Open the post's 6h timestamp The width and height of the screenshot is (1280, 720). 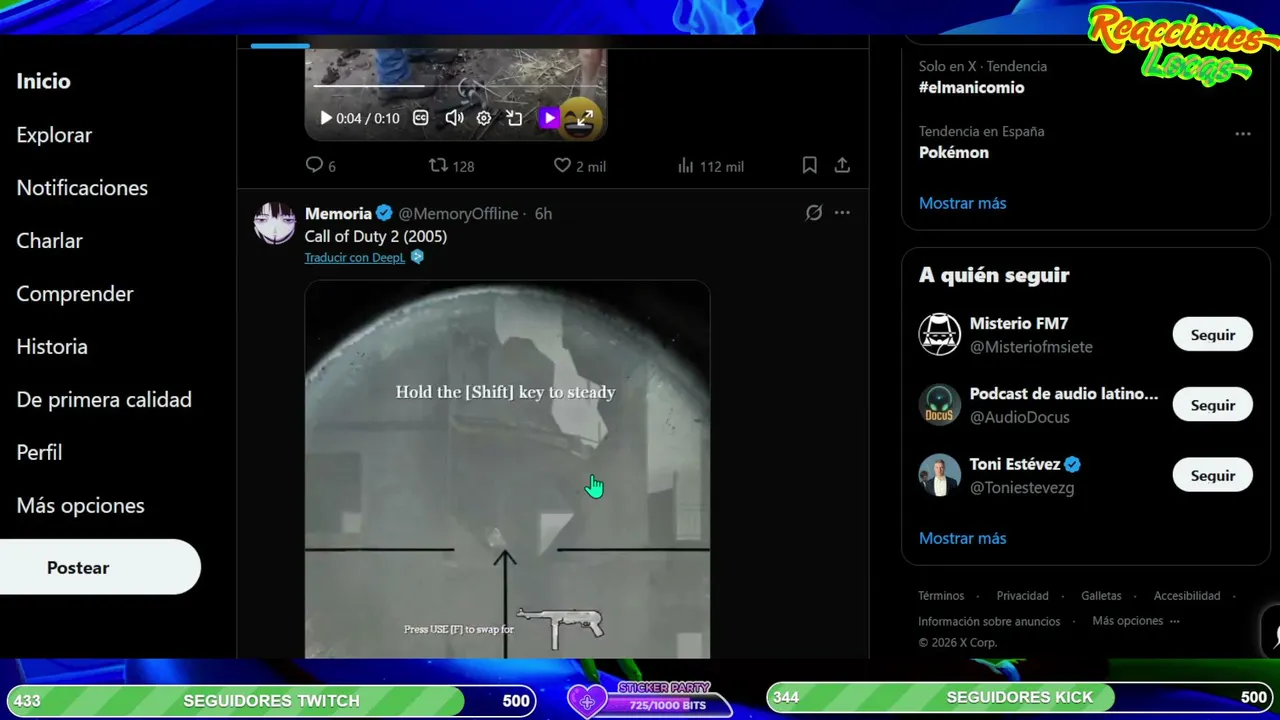tap(543, 214)
